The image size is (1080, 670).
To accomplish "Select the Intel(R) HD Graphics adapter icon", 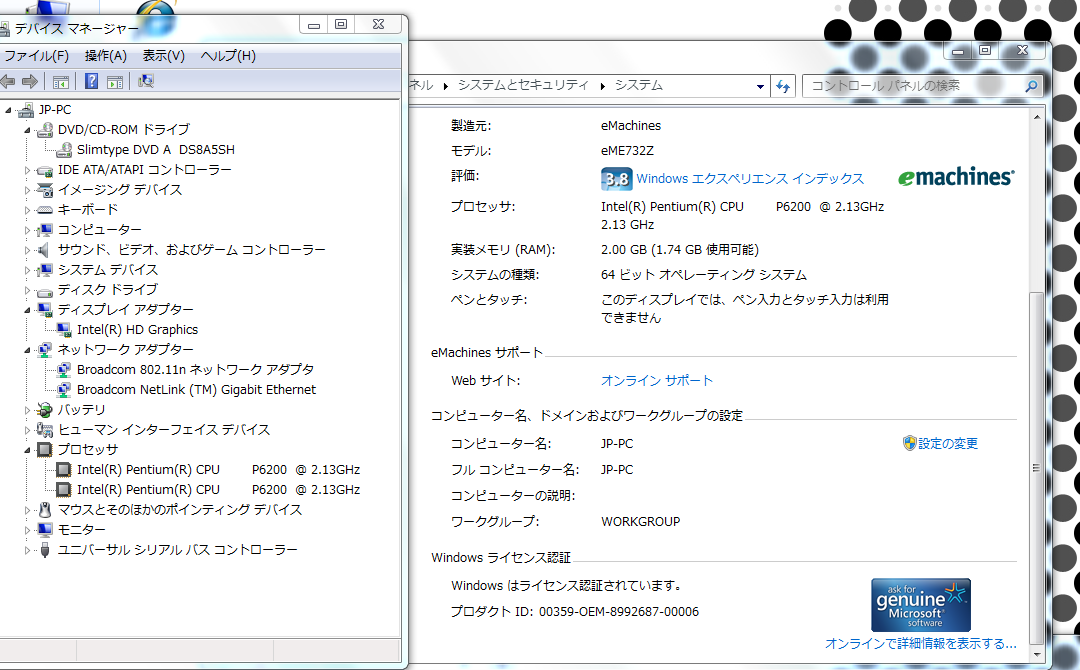I will pos(64,330).
